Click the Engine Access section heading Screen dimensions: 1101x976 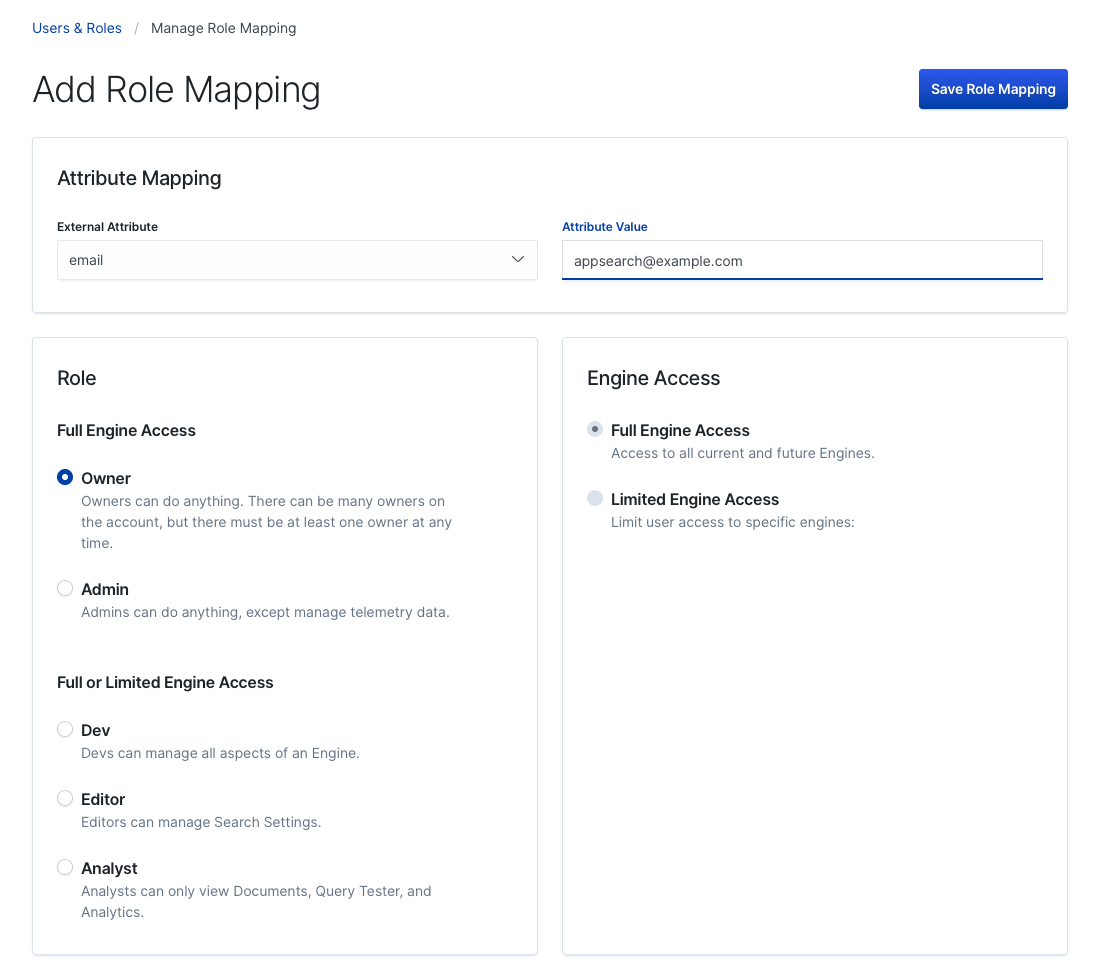654,378
